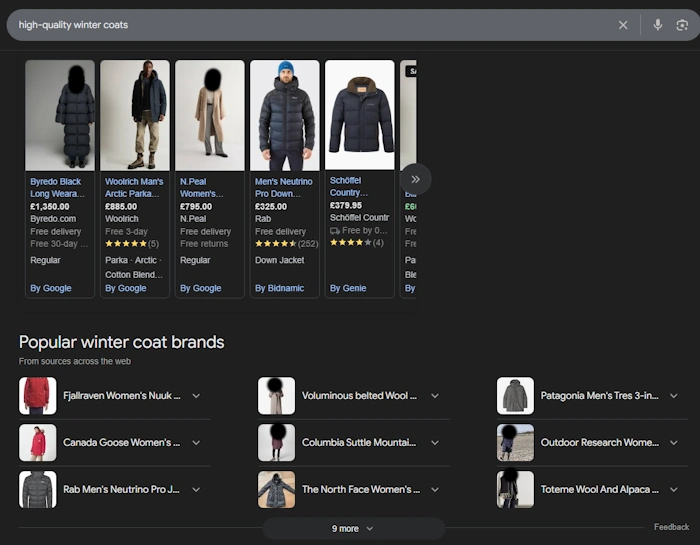Open Men's Neutrino Pro Down link
The image size is (700, 545).
(x=283, y=187)
